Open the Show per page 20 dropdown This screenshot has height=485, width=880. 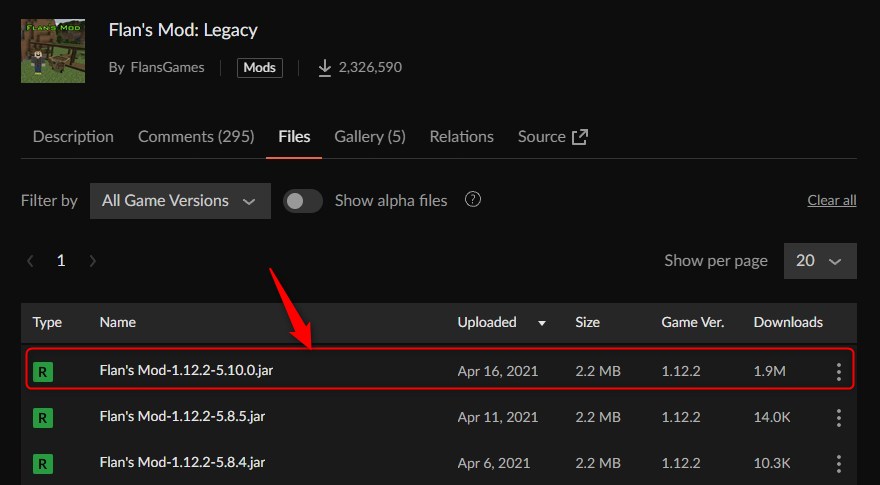pyautogui.click(x=820, y=260)
